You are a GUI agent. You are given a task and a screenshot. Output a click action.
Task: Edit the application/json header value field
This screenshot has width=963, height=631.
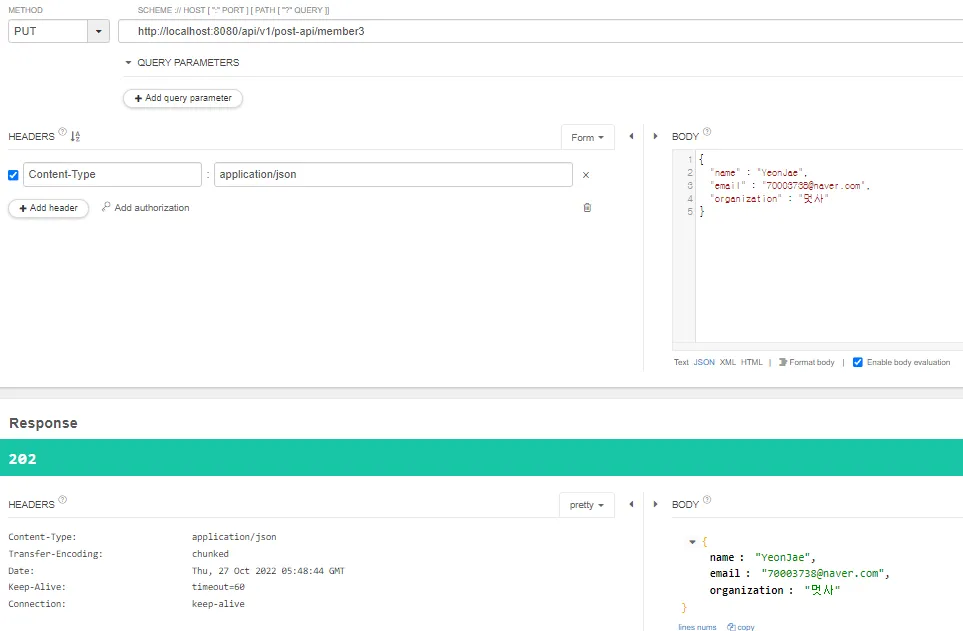pos(393,174)
